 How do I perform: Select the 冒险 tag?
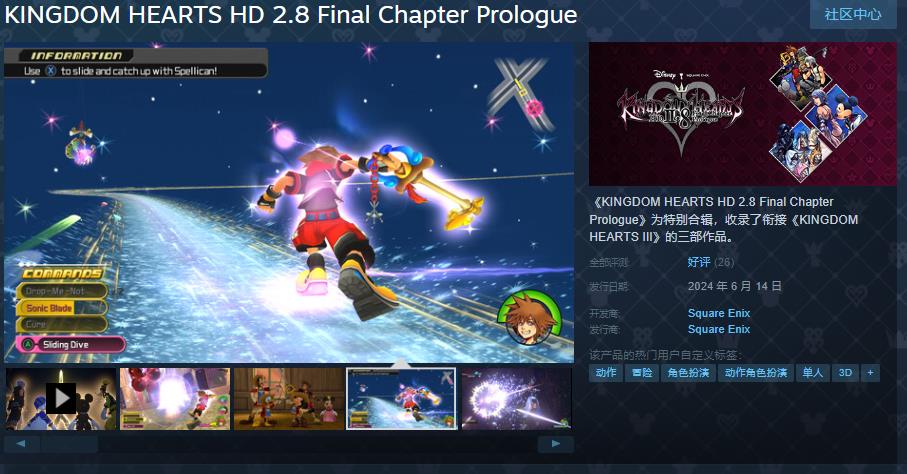[642, 373]
